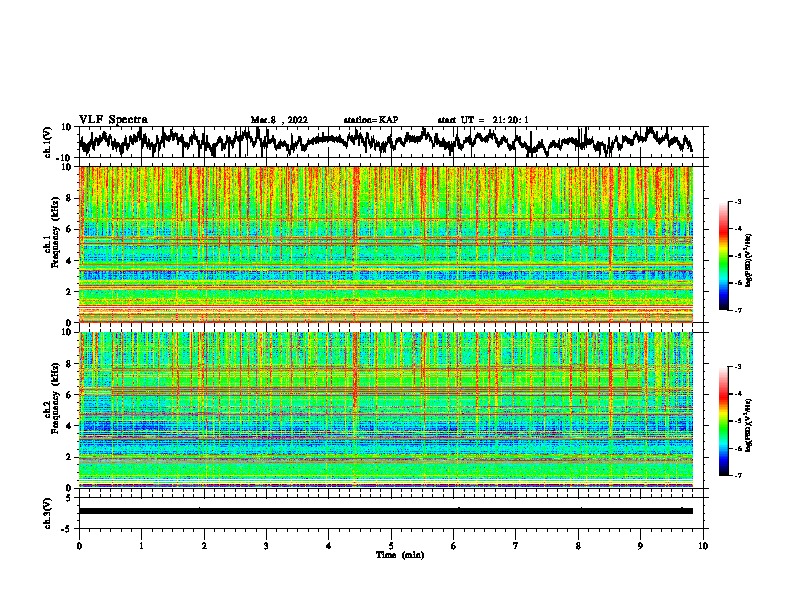Click the "-3" label on ch.2 color scale

coord(738,367)
